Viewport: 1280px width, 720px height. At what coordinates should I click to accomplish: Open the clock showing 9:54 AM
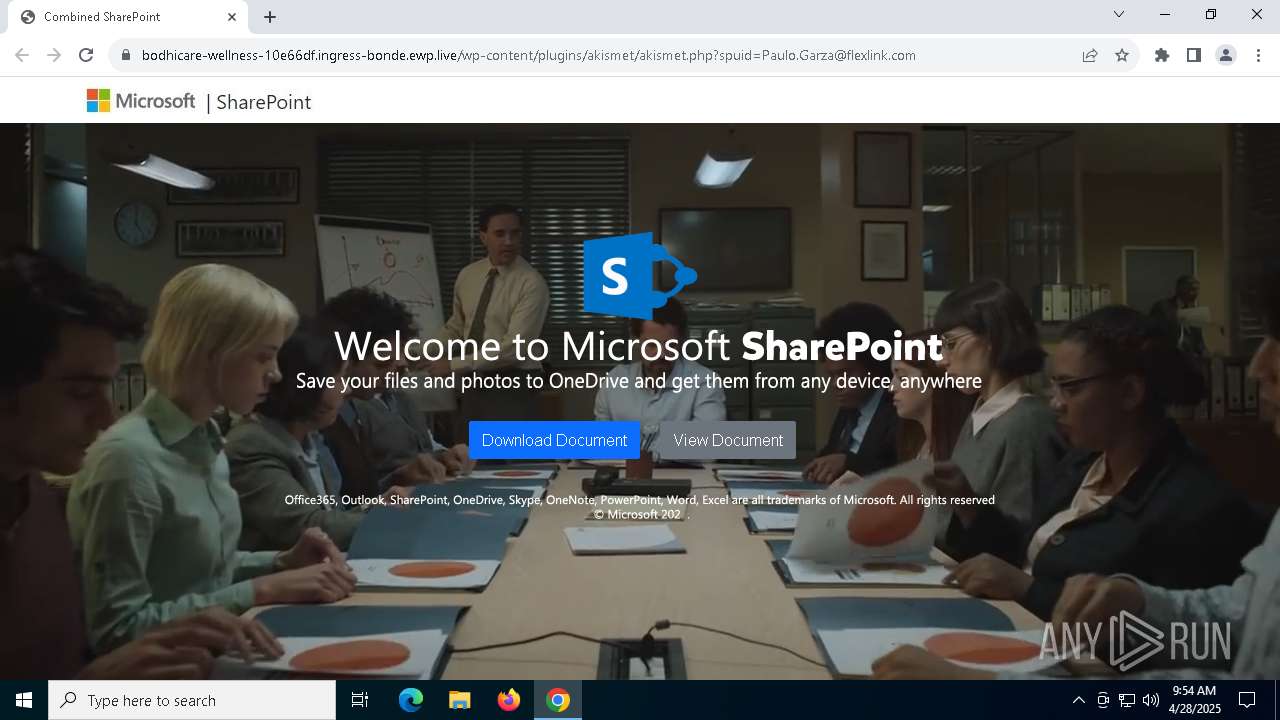[x=1194, y=700]
